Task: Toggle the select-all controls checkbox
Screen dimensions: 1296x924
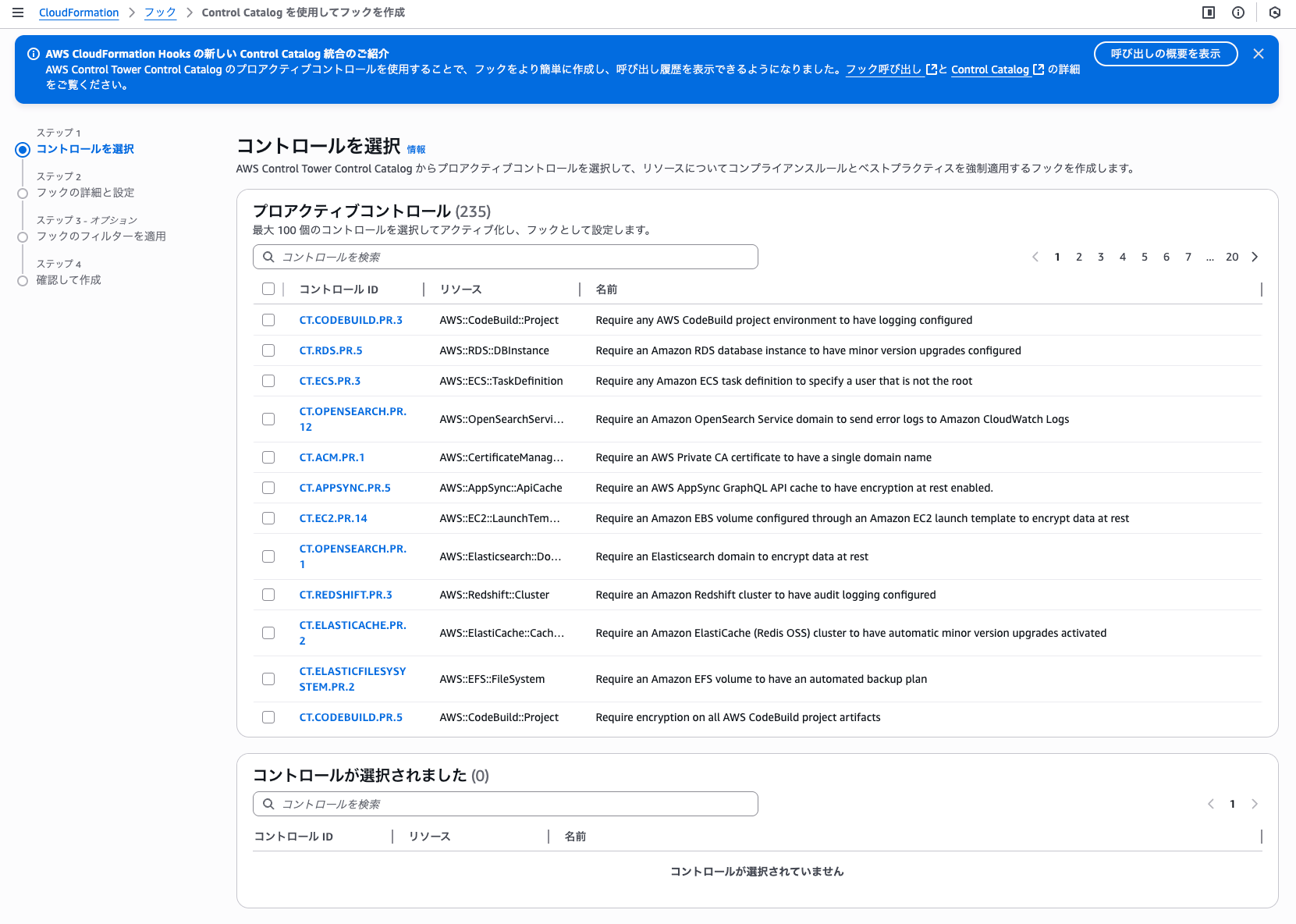Action: (268, 289)
